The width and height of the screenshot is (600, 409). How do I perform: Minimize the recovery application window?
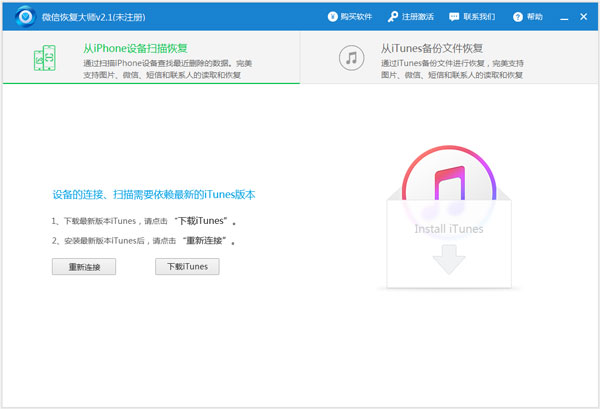[x=563, y=17]
